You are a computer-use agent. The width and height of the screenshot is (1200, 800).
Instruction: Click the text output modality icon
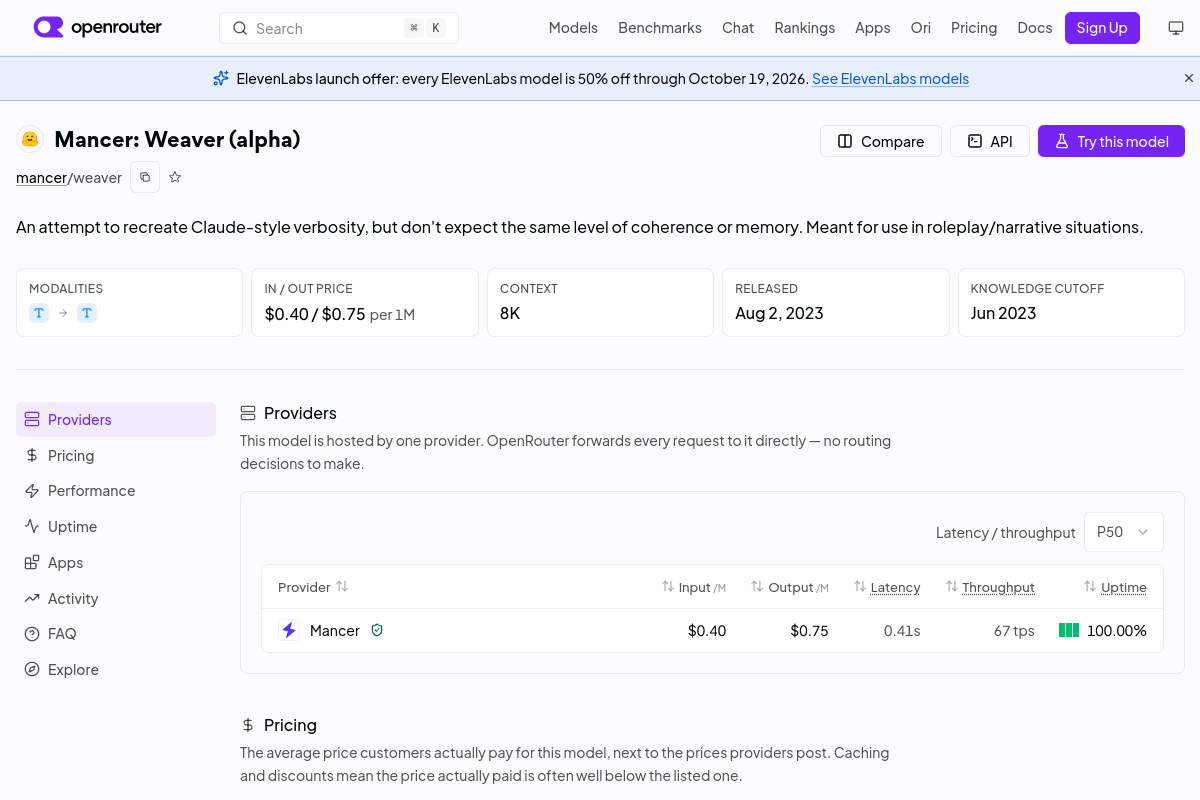click(x=87, y=313)
